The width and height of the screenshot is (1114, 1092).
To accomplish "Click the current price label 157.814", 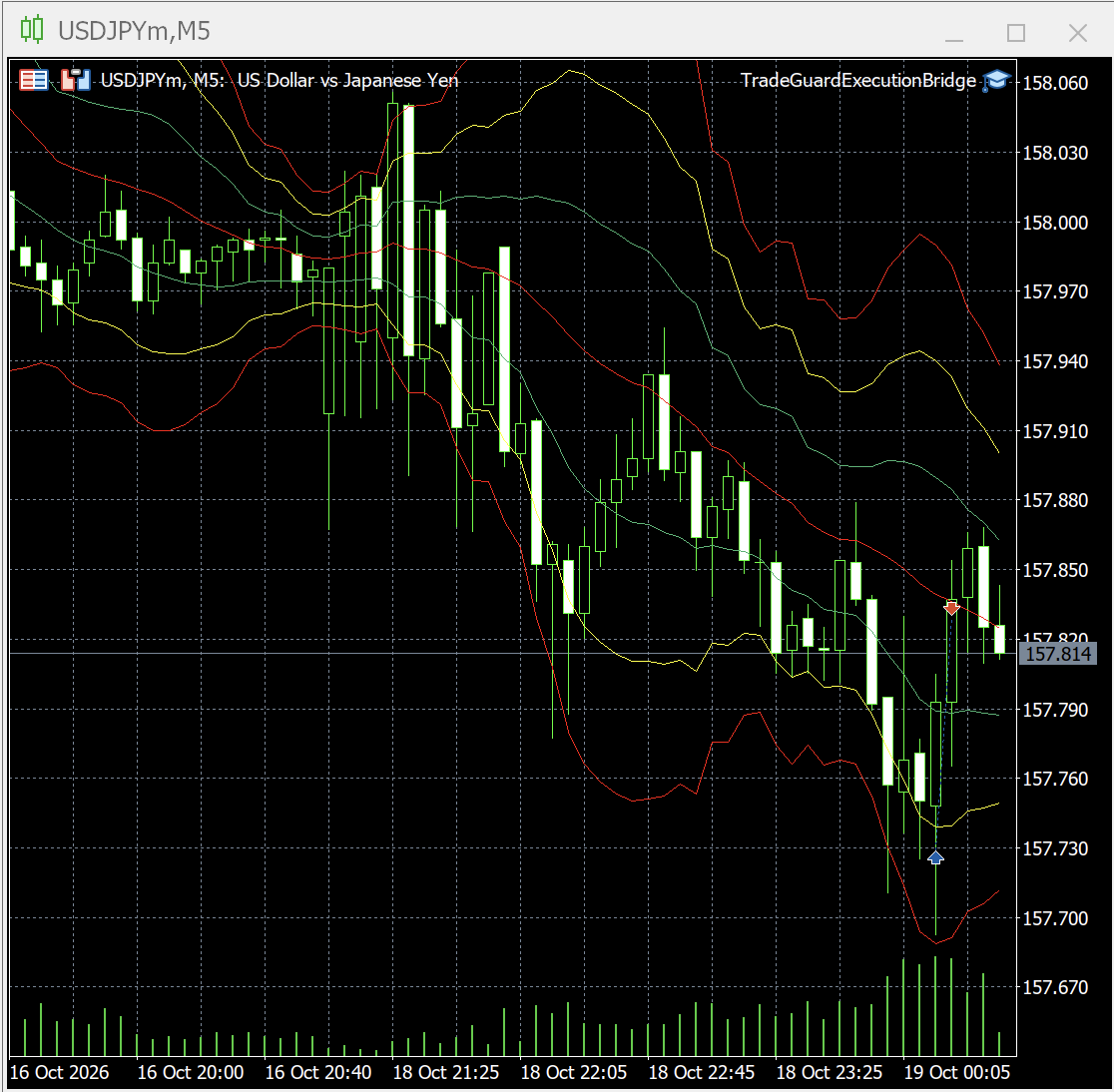I will [x=1058, y=654].
